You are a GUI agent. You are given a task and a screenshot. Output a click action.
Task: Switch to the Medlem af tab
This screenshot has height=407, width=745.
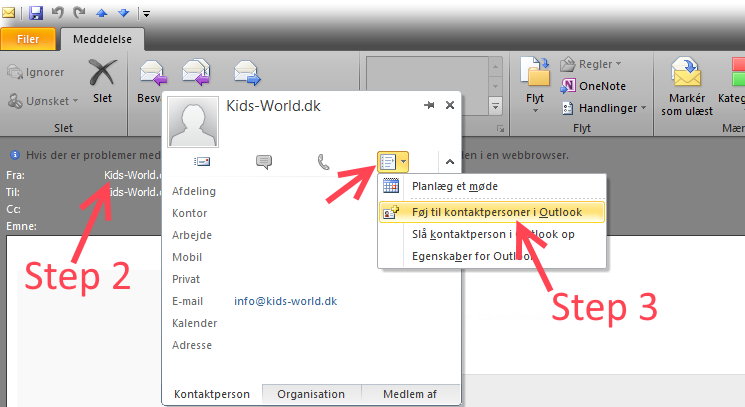410,394
